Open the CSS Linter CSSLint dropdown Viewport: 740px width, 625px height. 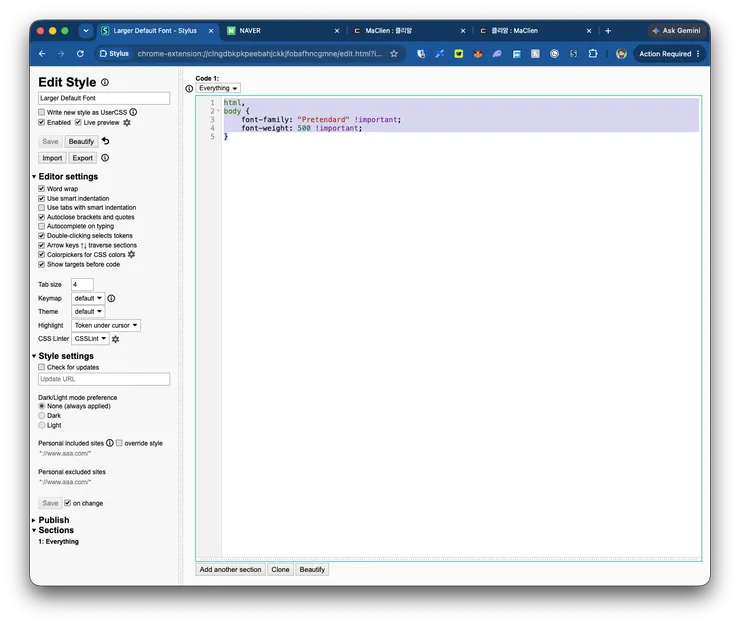point(90,338)
